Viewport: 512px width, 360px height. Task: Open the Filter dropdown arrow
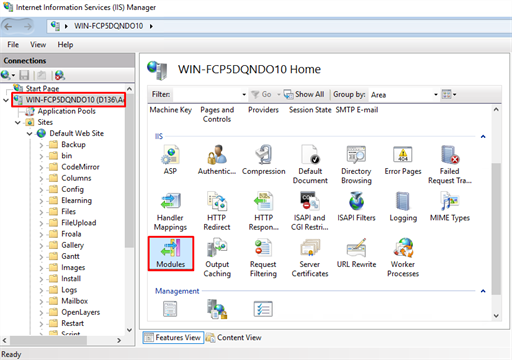tap(244, 95)
